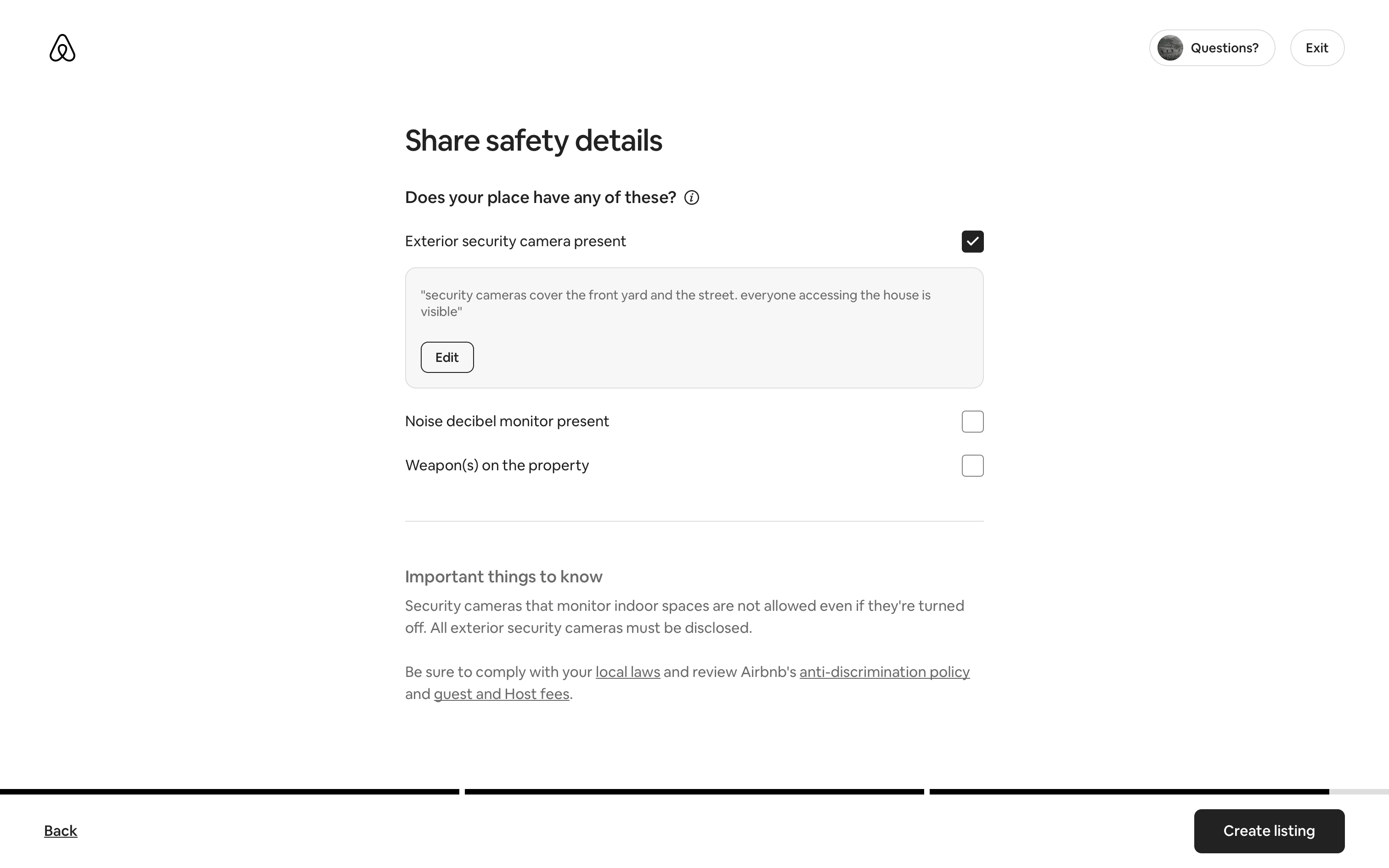The height and width of the screenshot is (868, 1389).
Task: Click the Noise decibel monitor present label
Action: coord(507,422)
